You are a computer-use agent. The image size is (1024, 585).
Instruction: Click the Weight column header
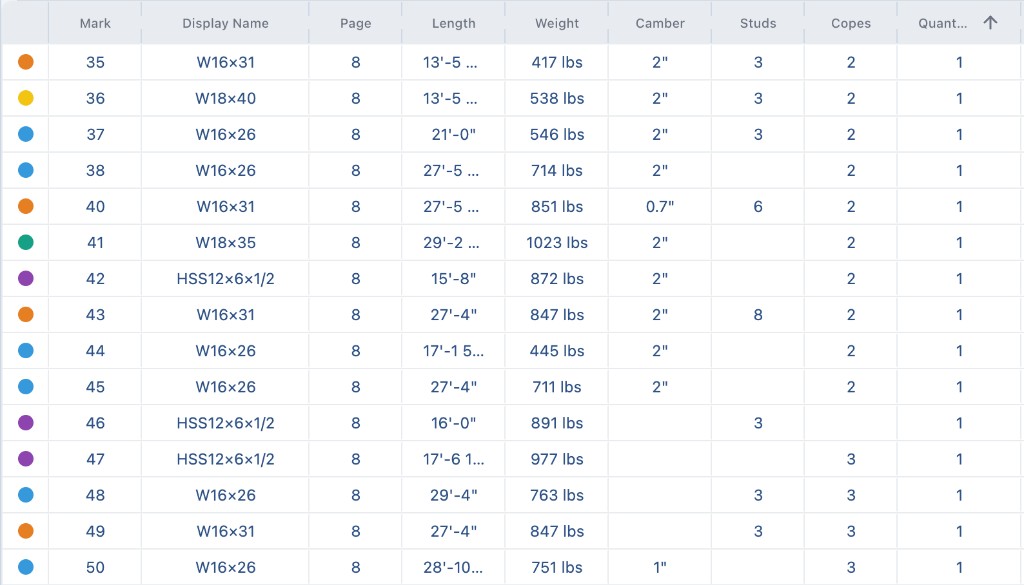coord(557,24)
